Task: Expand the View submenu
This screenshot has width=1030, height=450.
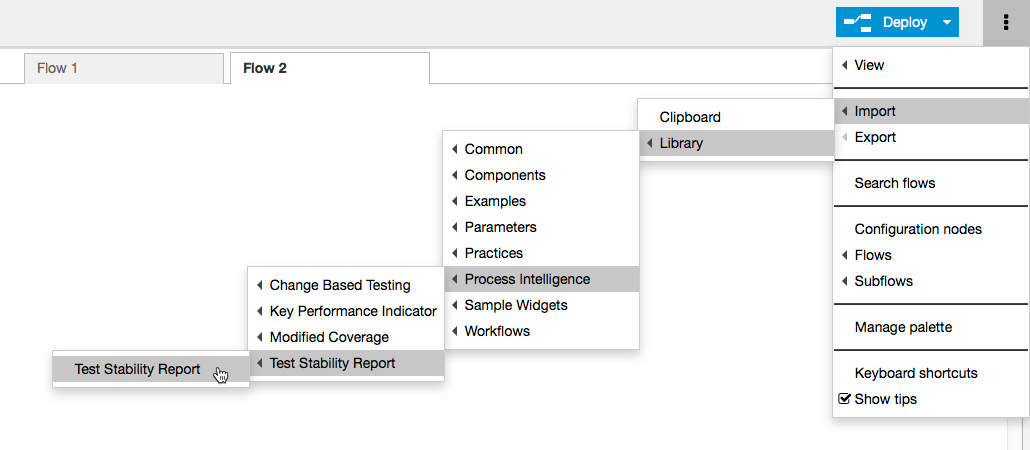Action: 931,65
